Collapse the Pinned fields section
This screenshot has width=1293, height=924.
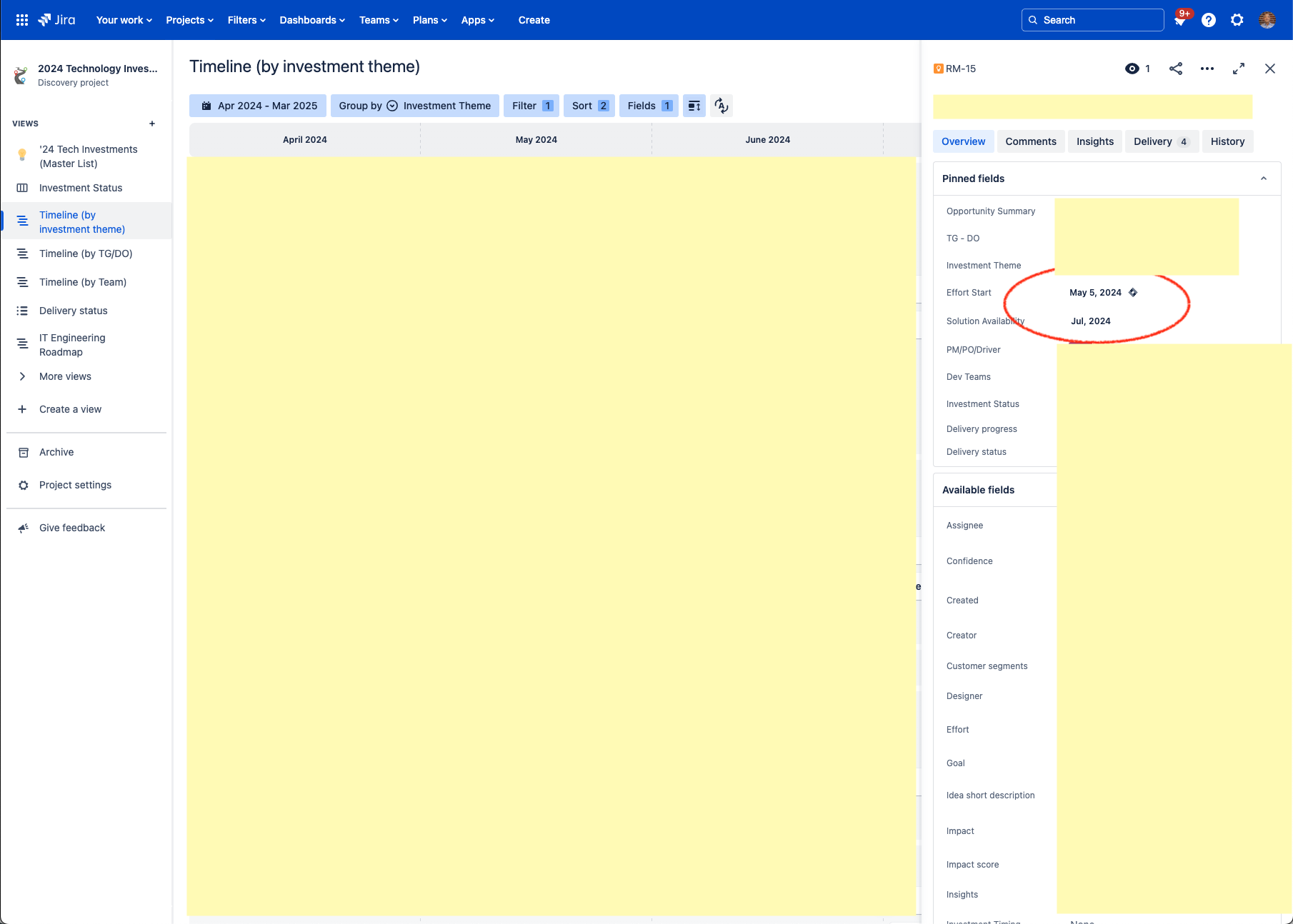pyautogui.click(x=1264, y=179)
